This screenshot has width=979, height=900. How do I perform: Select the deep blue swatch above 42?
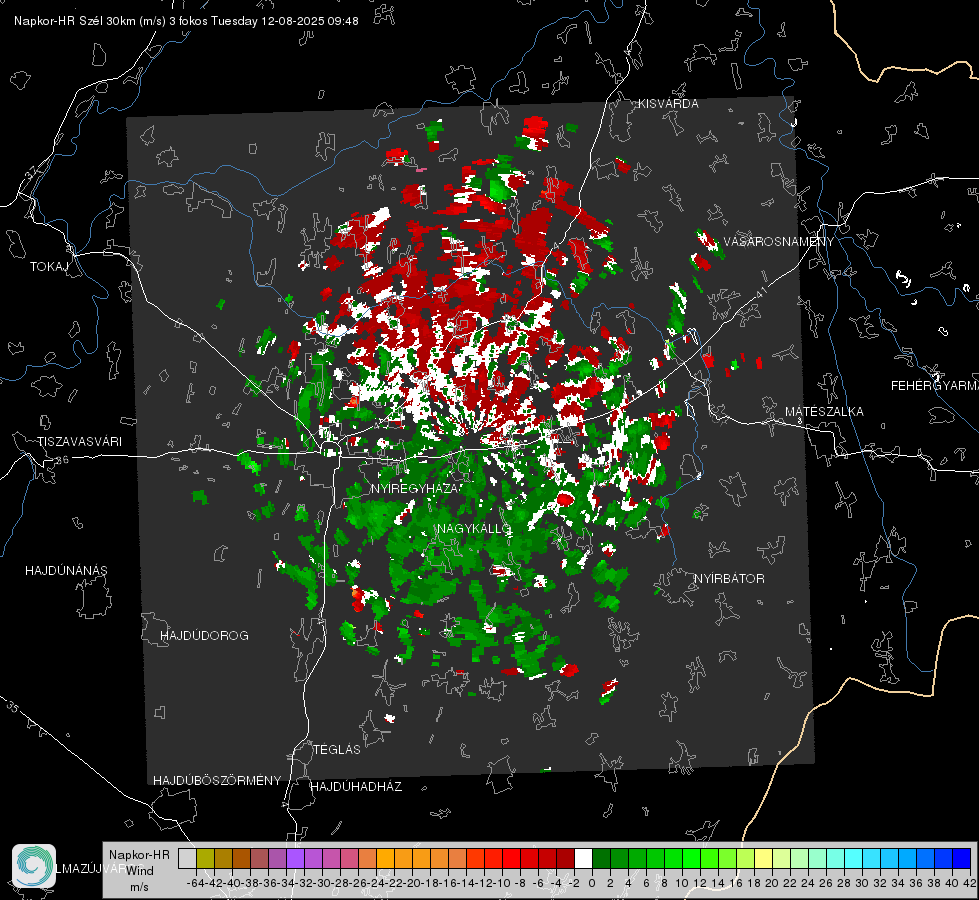pyautogui.click(x=962, y=859)
